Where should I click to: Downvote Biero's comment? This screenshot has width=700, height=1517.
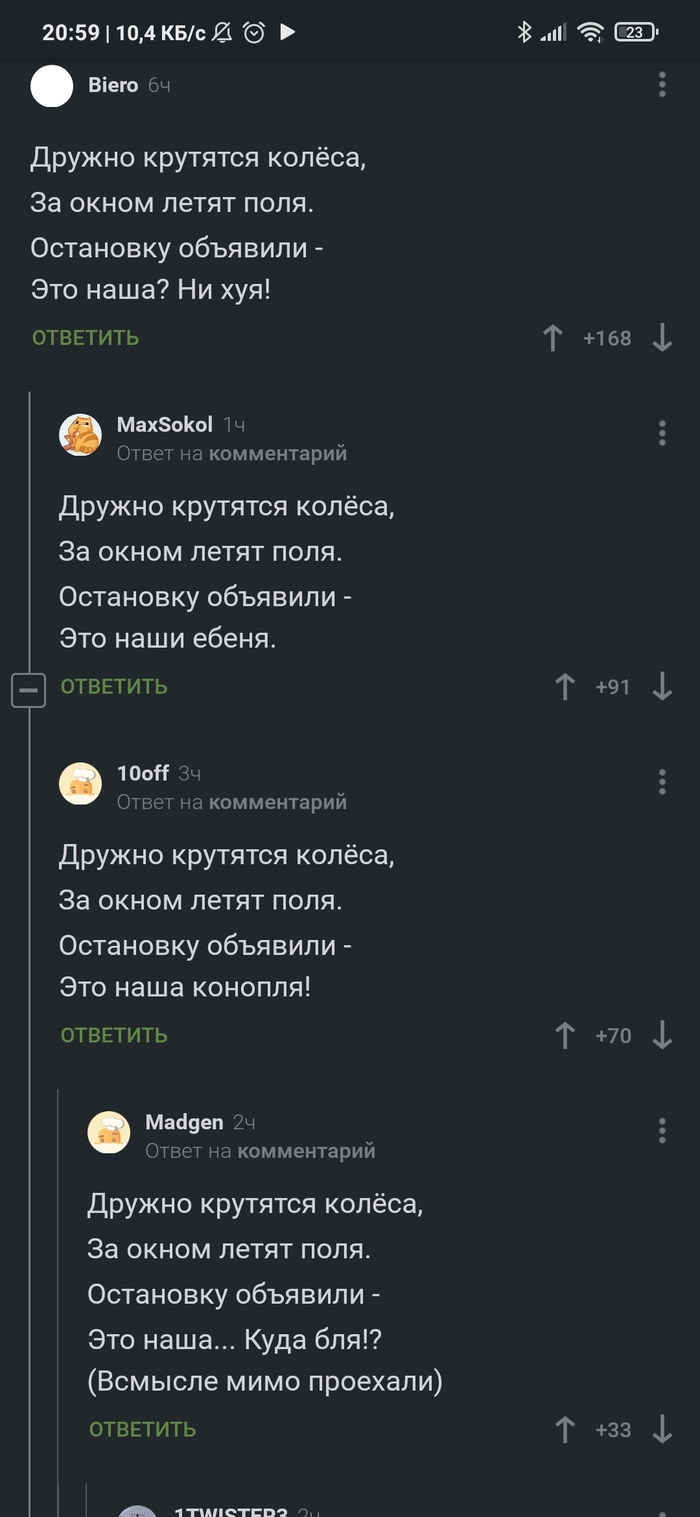tap(662, 338)
